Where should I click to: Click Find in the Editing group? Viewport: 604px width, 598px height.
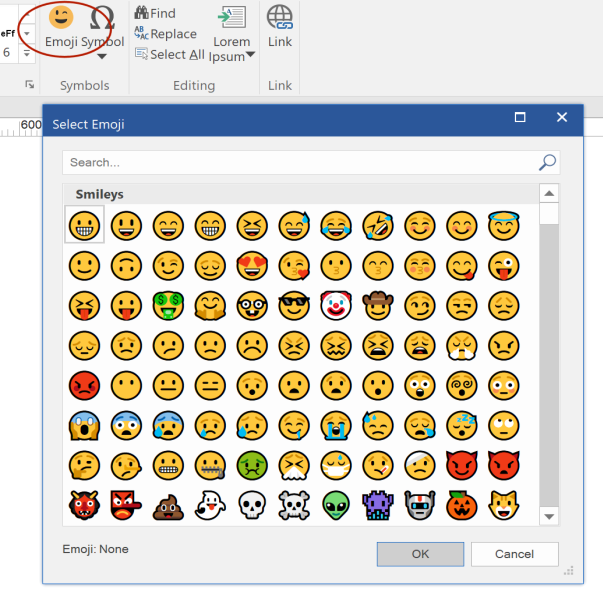point(155,13)
